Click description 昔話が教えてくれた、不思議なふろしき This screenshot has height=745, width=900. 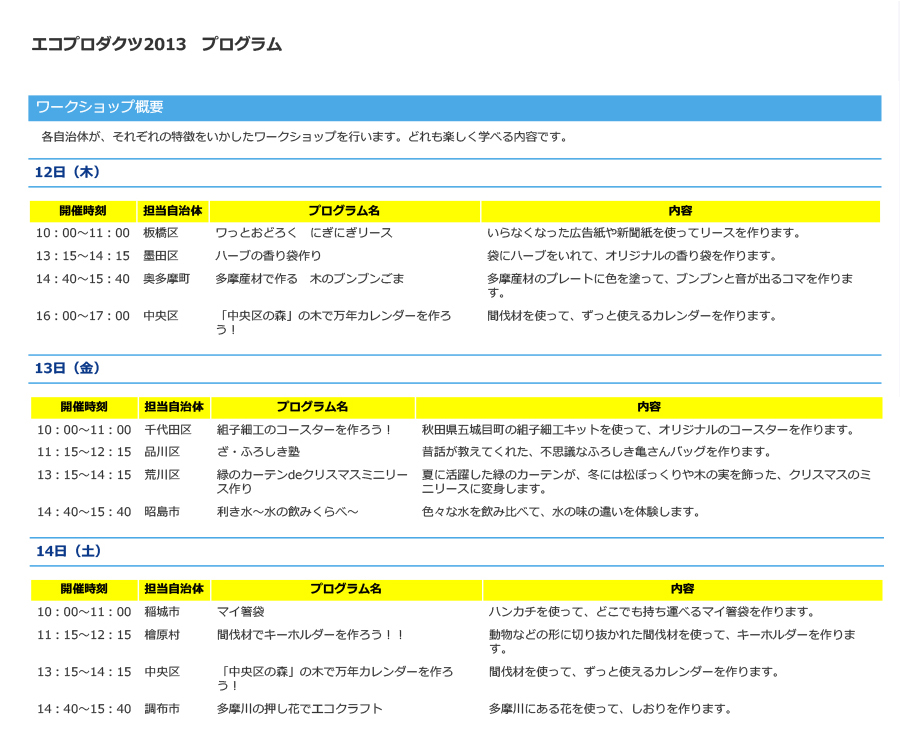(597, 452)
